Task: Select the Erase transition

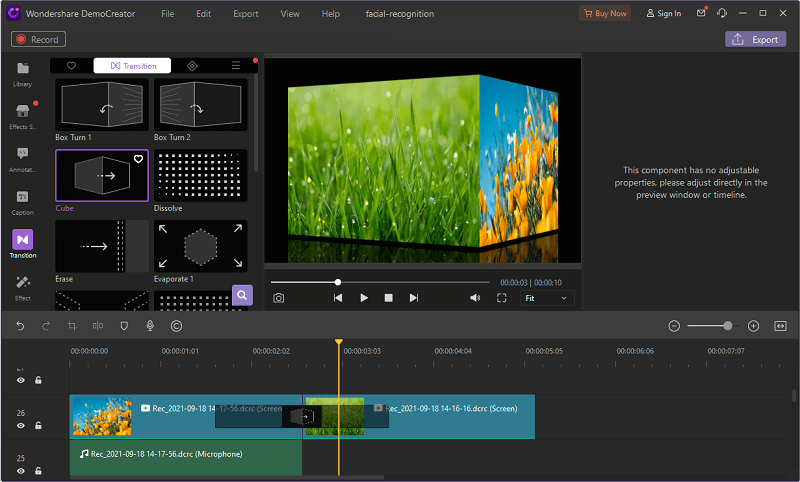Action: coord(102,246)
